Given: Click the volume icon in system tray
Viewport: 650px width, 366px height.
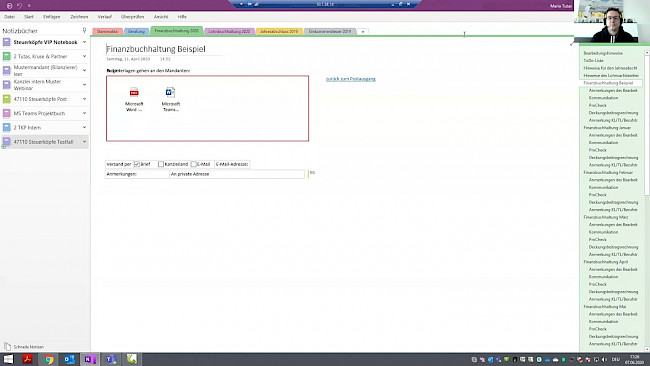Looking at the screenshot, I should pos(604,359).
